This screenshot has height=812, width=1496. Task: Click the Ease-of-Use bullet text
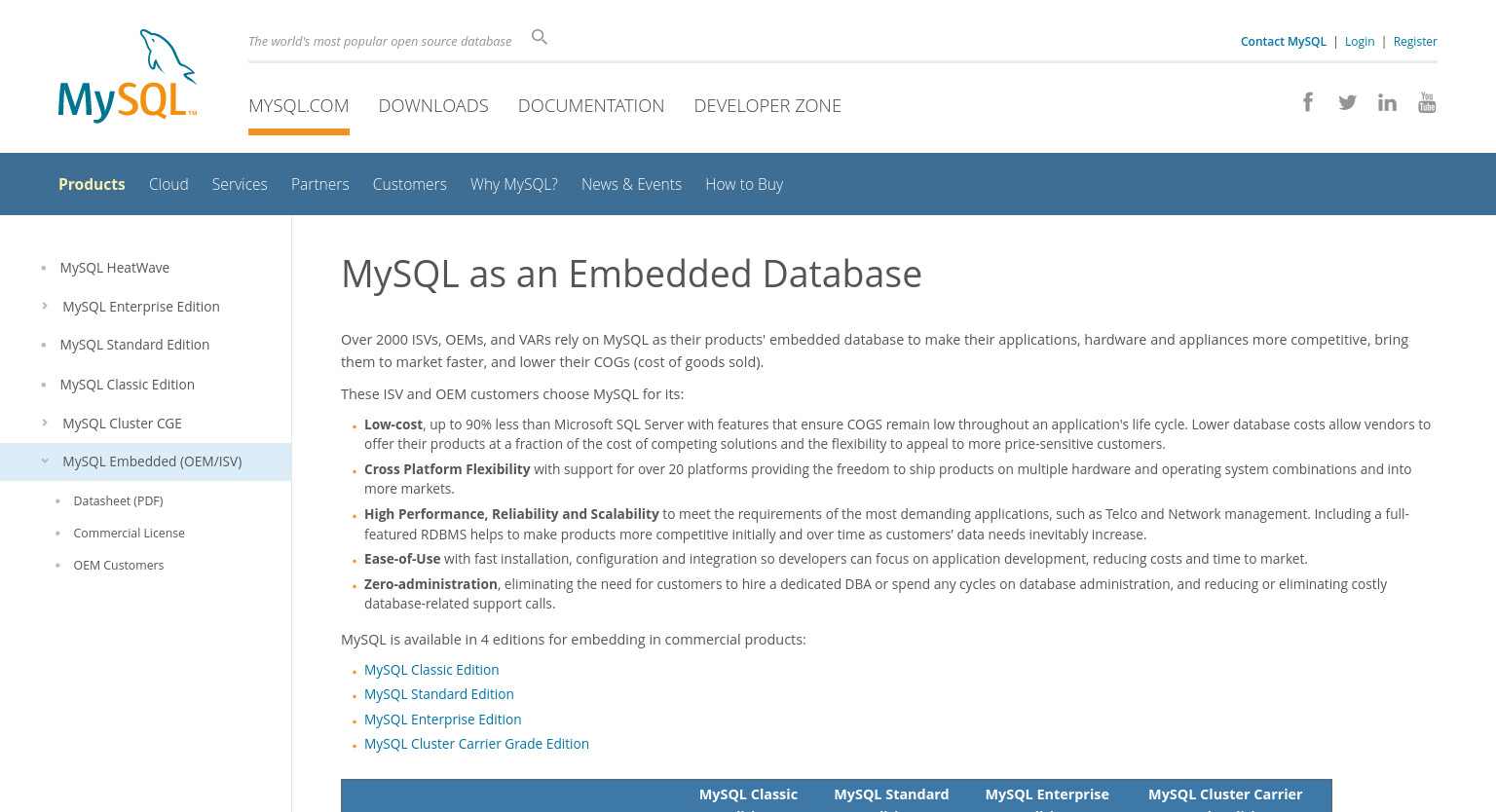(x=402, y=559)
